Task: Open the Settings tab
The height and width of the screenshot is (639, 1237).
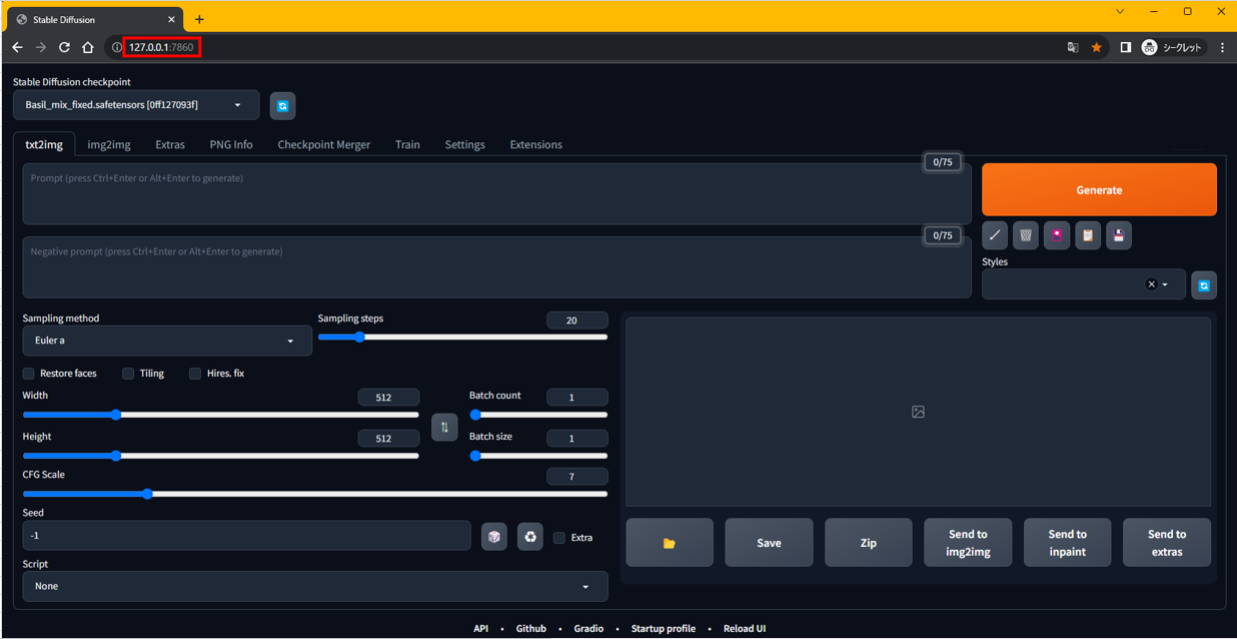Action: pos(464,144)
